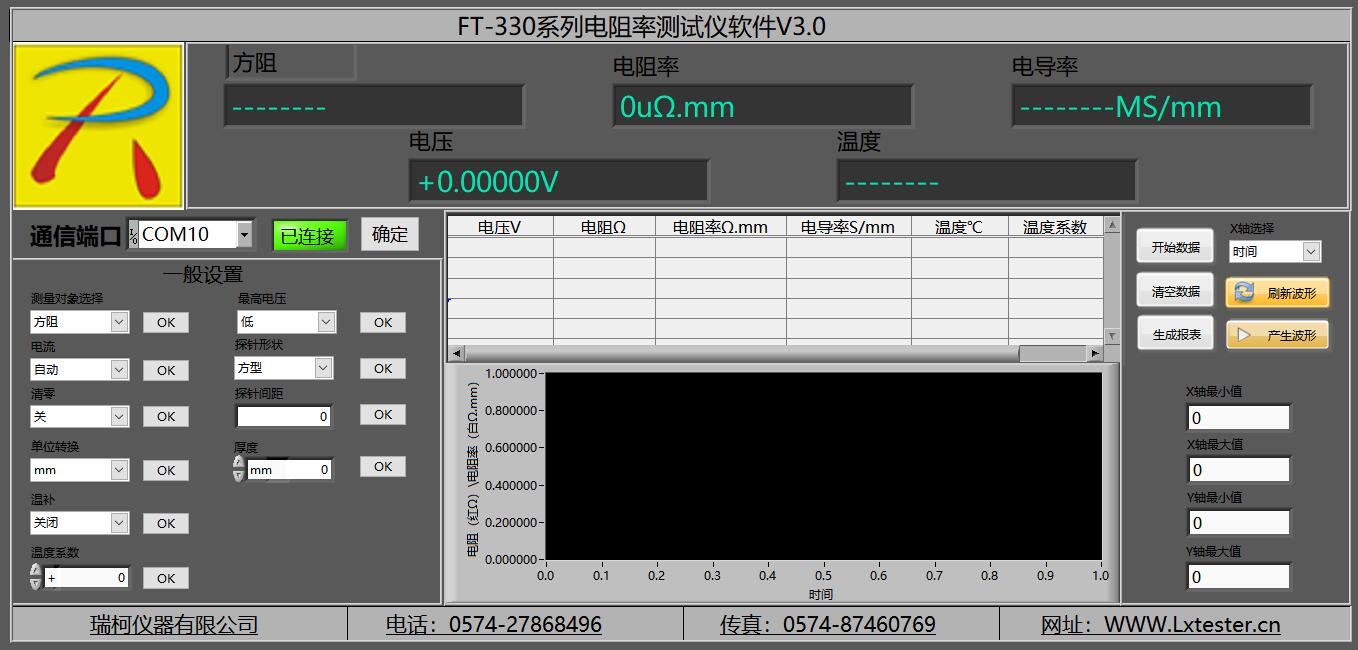
Task: Click the 开始数据 button
Action: (x=1174, y=245)
